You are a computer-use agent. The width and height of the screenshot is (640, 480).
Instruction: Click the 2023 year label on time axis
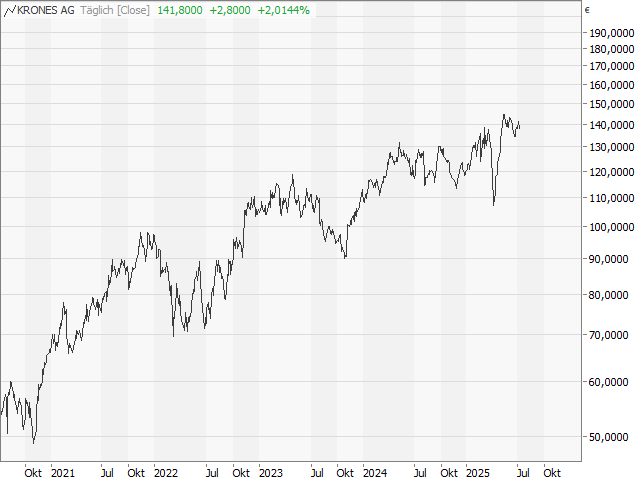click(271, 473)
